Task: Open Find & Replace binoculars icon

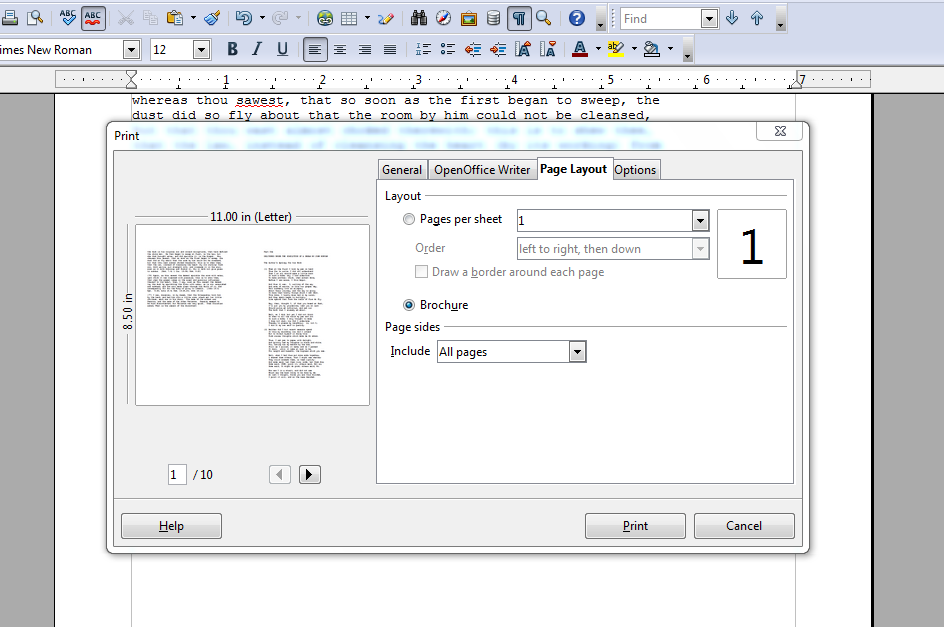Action: click(418, 18)
